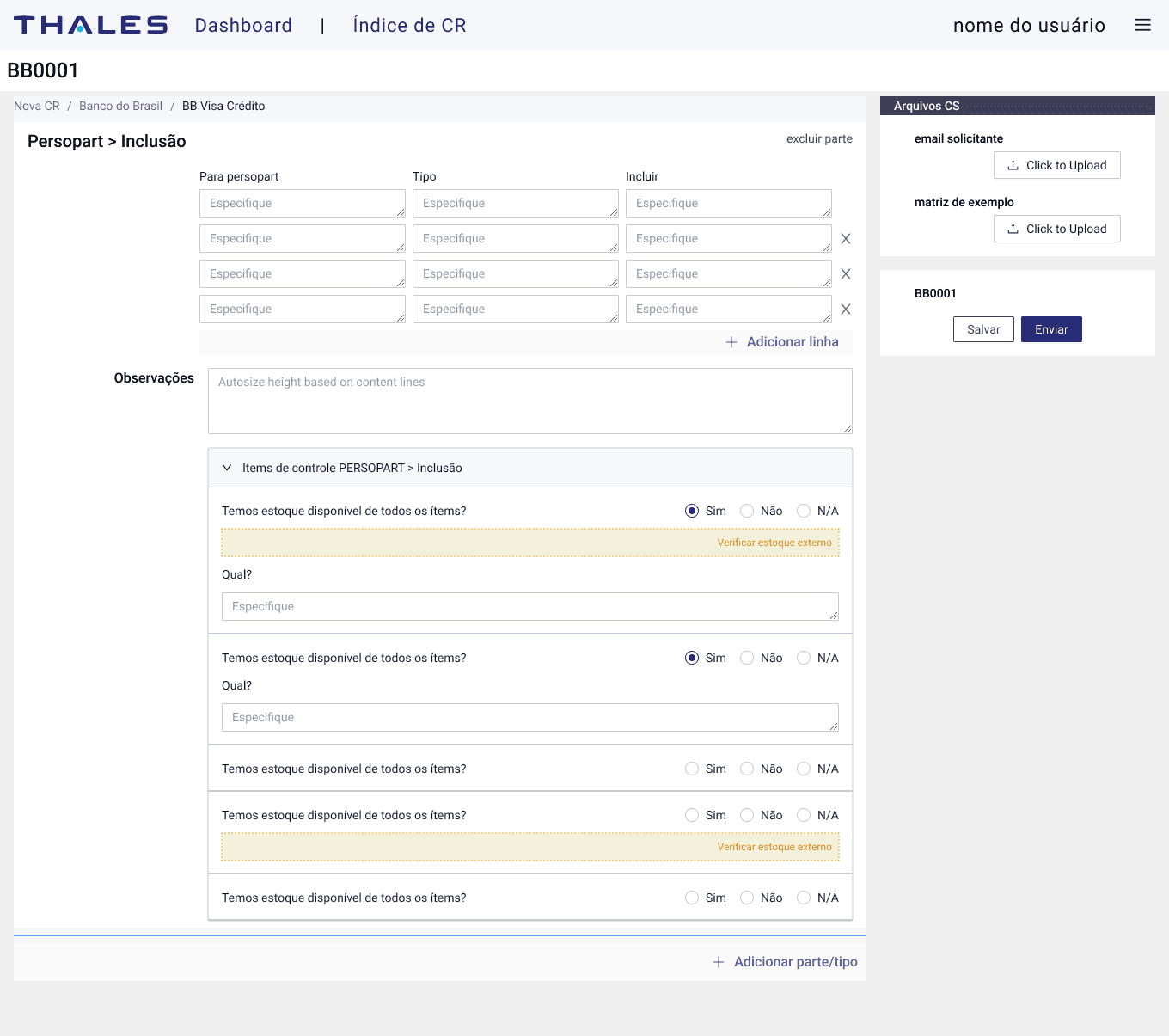The width and height of the screenshot is (1169, 1036).
Task: Focus first row Tipo field
Action: tap(516, 204)
